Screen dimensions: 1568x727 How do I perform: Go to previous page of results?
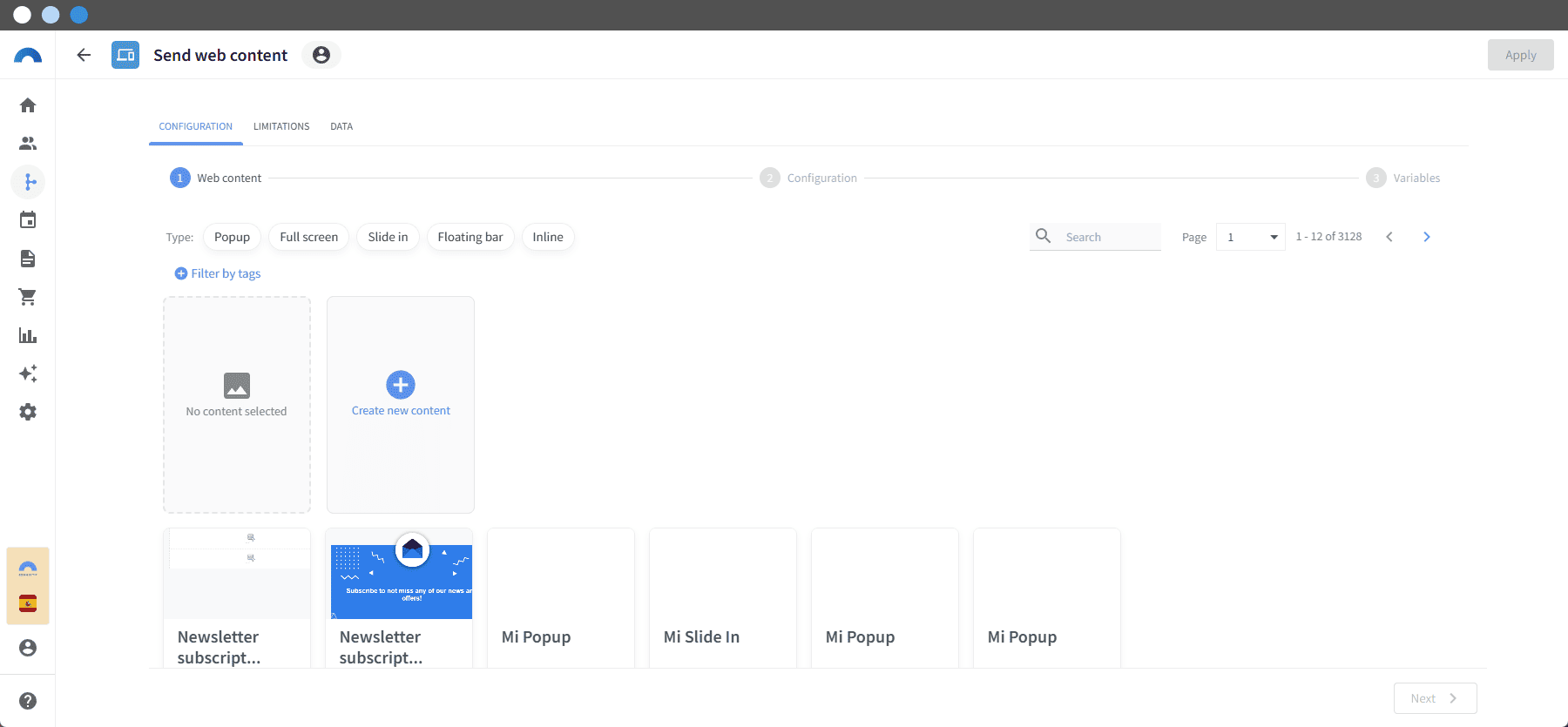1389,237
